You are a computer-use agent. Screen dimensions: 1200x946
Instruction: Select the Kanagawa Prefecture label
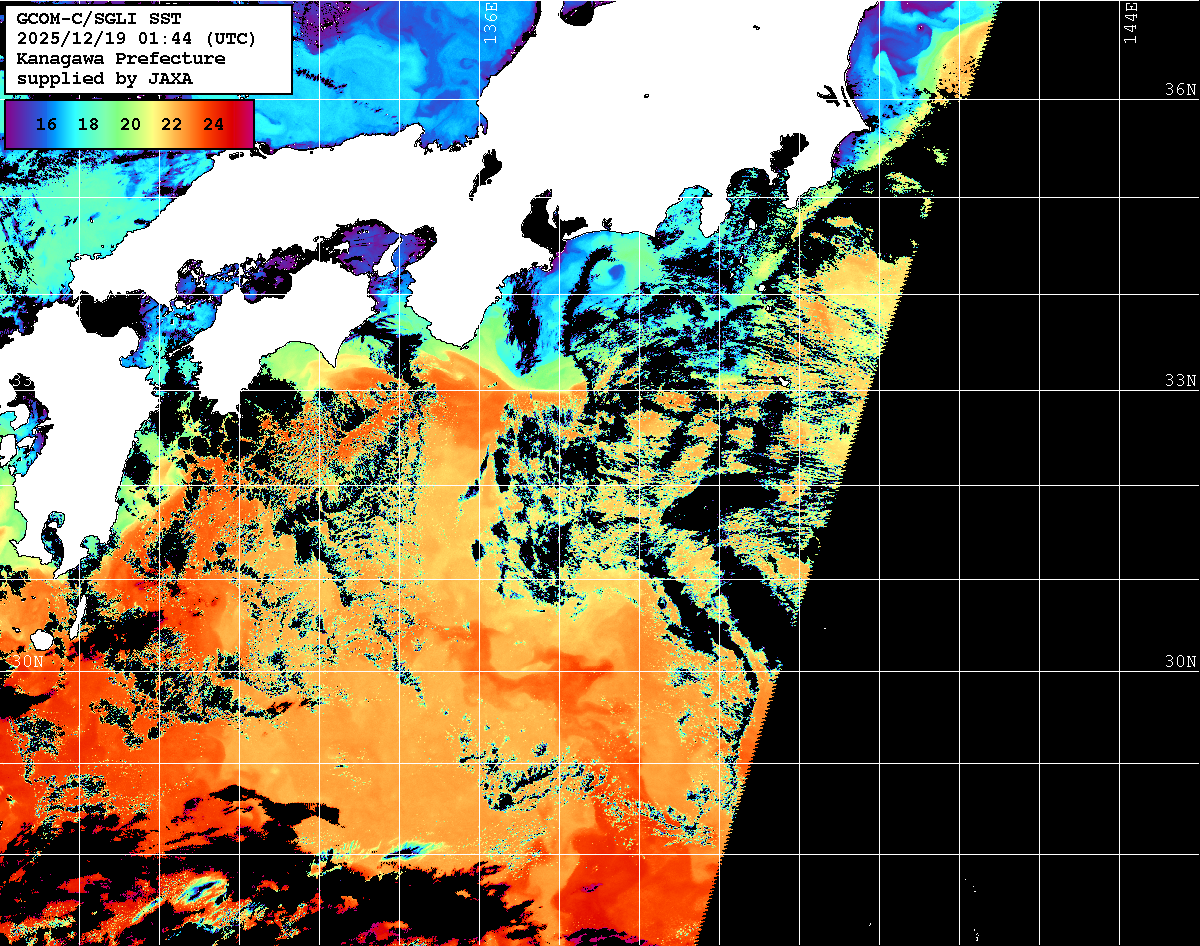120,59
